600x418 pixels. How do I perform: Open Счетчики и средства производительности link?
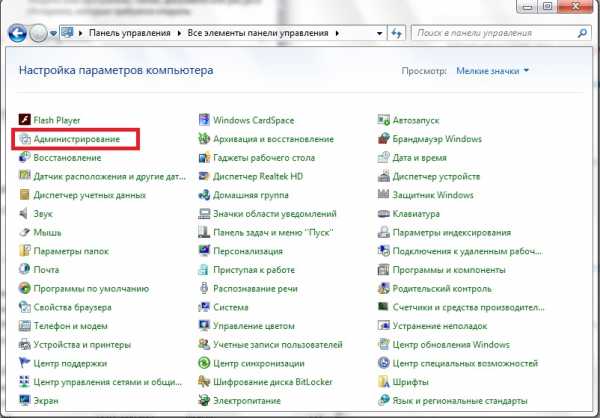coord(468,307)
